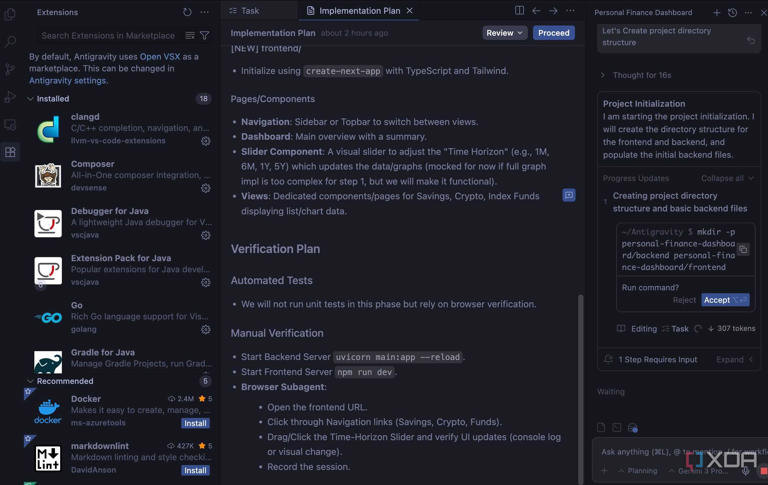The height and width of the screenshot is (485, 768).
Task: Click the Search Extensions in Marketplace field
Action: pos(105,36)
